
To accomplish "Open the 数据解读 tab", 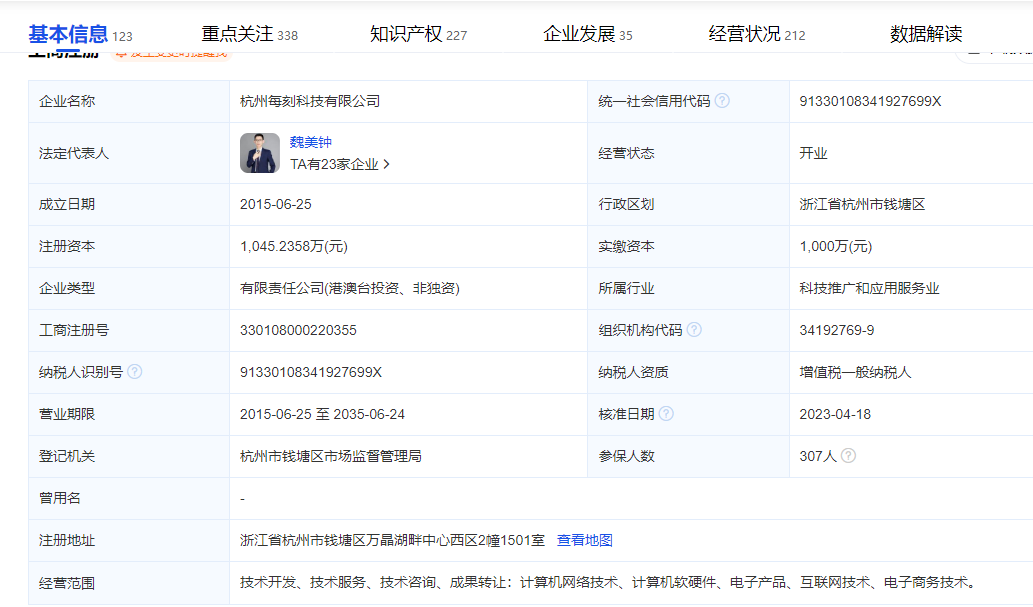I will coord(926,34).
